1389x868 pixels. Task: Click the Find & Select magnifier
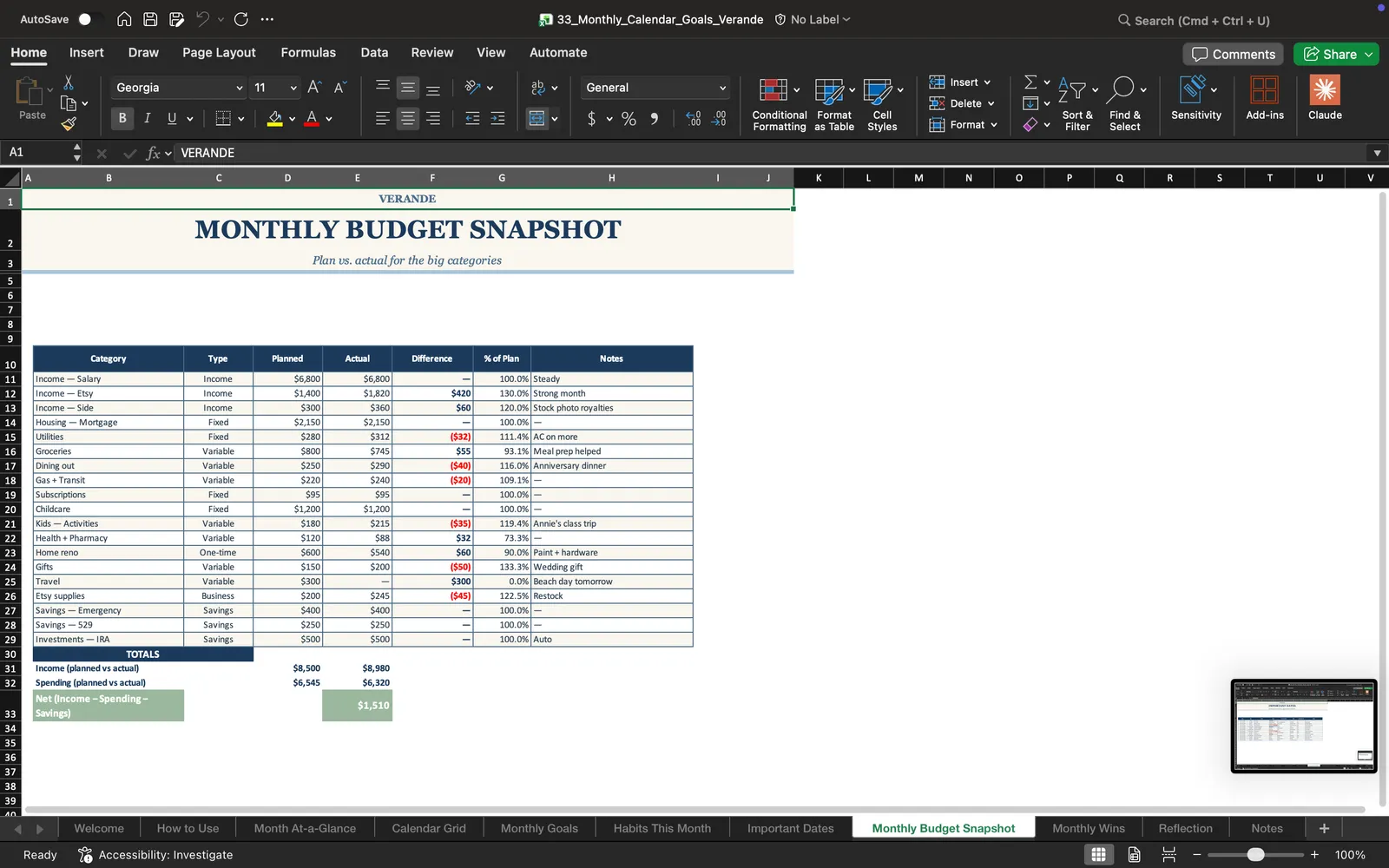pyautogui.click(x=1125, y=104)
